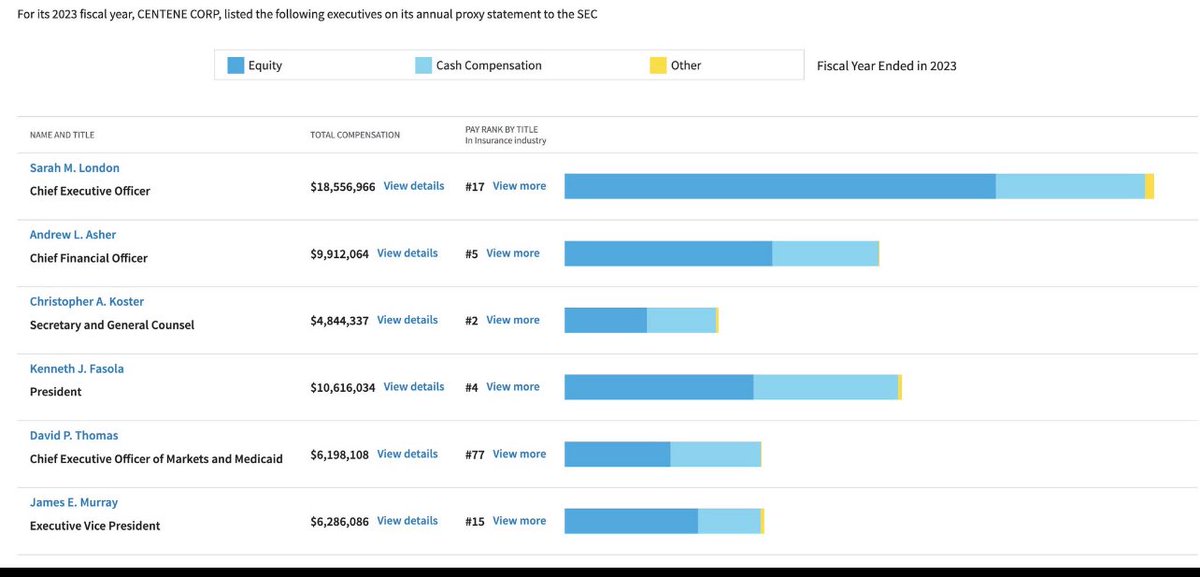Open Christopher A. Koster's profile link
The height and width of the screenshot is (577, 1200).
[x=87, y=302]
